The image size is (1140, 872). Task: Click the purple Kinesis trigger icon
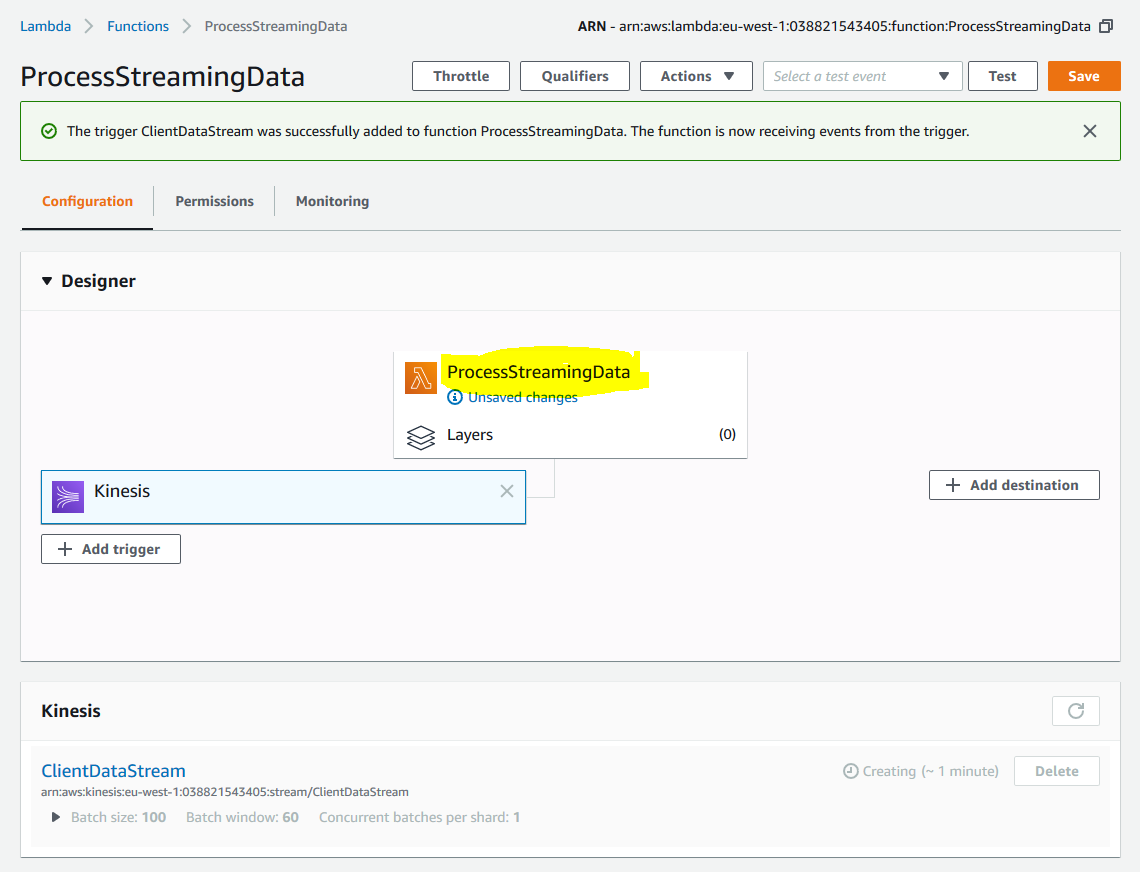(x=68, y=497)
